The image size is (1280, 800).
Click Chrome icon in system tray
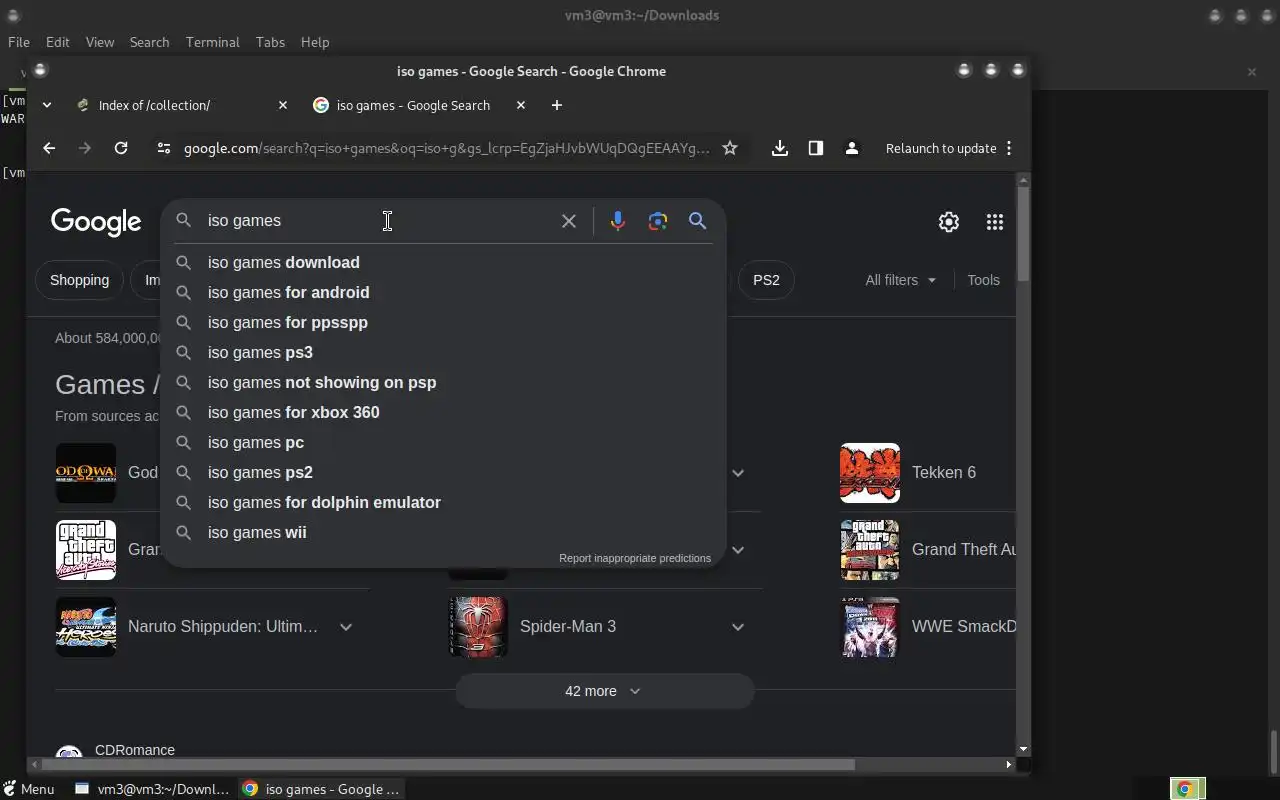1185,789
